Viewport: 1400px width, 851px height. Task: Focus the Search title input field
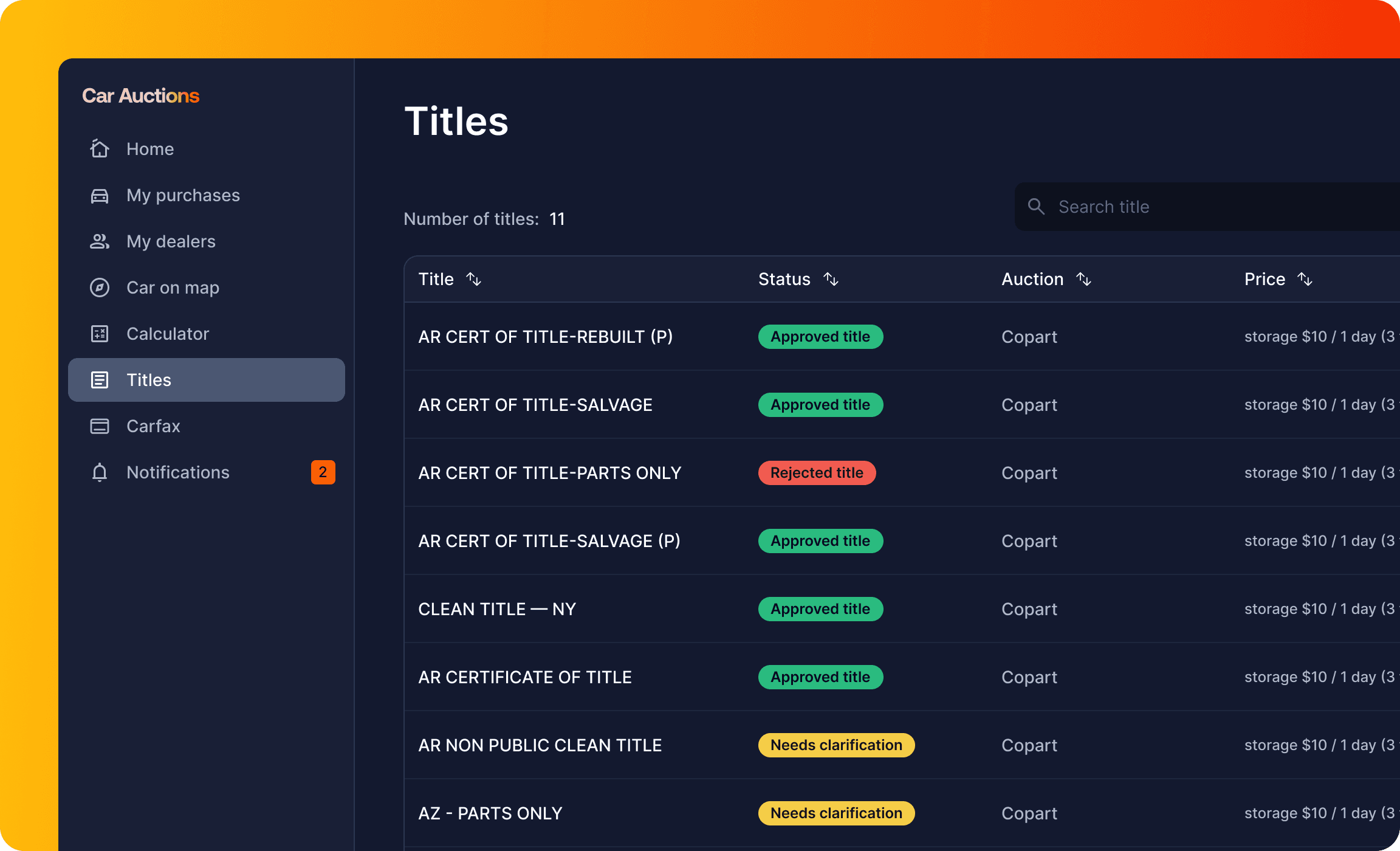[1215, 207]
